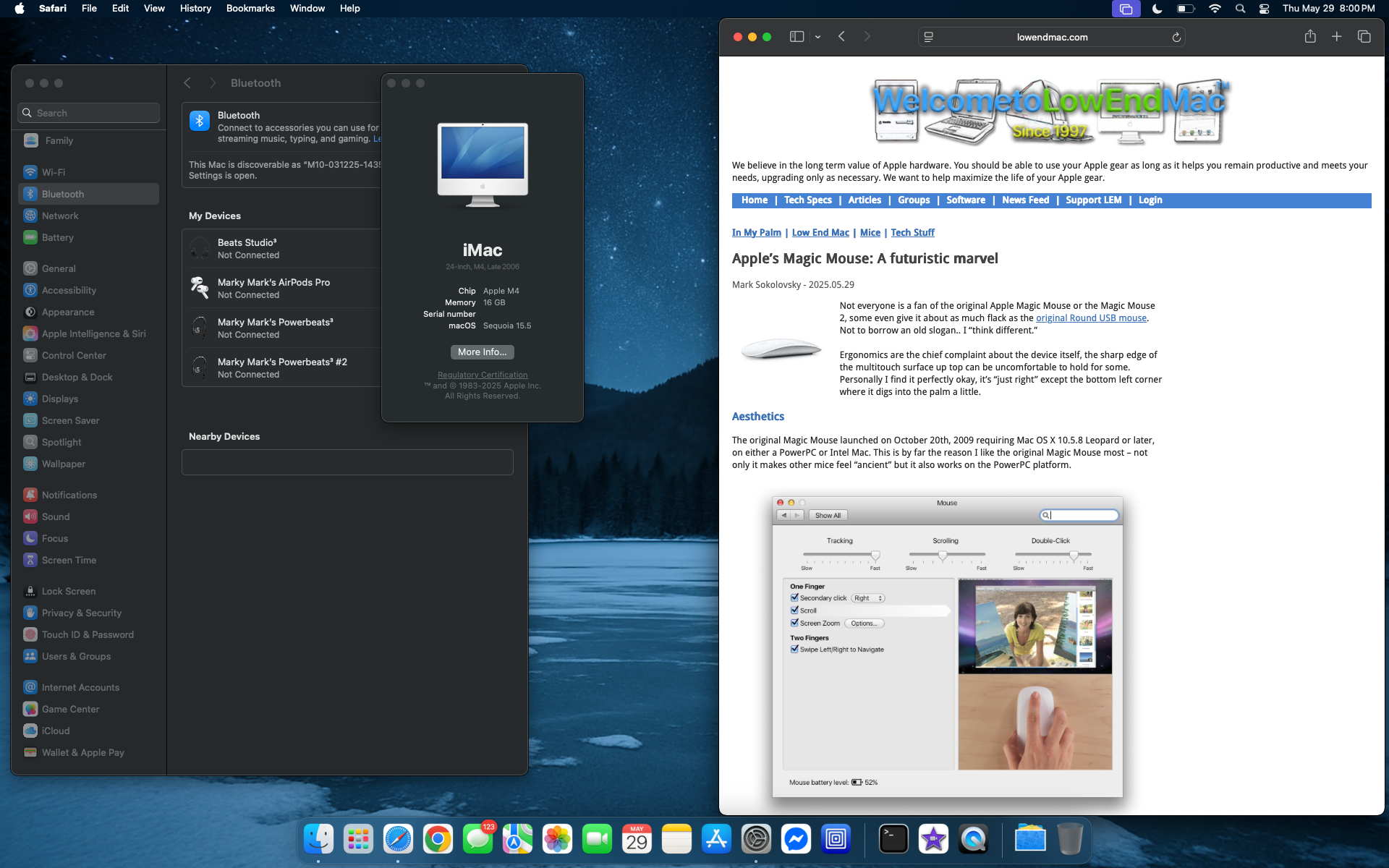Launch Messenger from the Dock
The width and height of the screenshot is (1389, 868).
[x=796, y=839]
